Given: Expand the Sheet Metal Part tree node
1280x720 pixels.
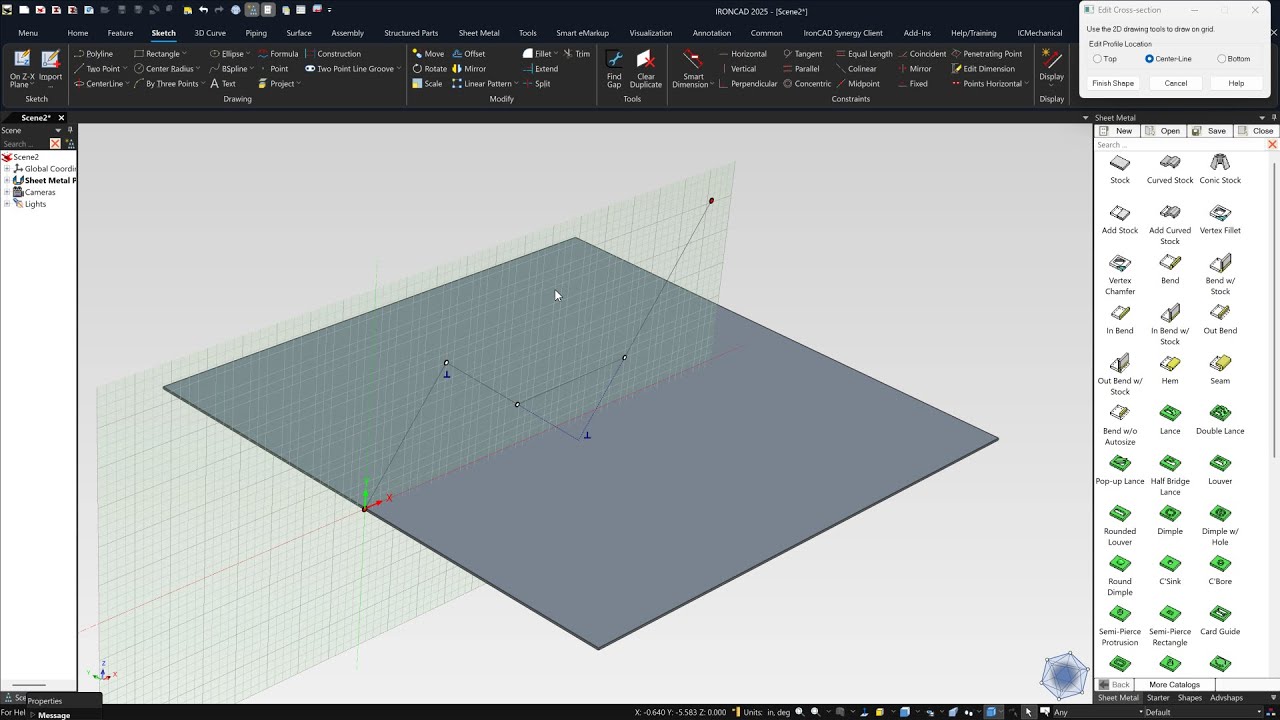Looking at the screenshot, I should pyautogui.click(x=7, y=181).
